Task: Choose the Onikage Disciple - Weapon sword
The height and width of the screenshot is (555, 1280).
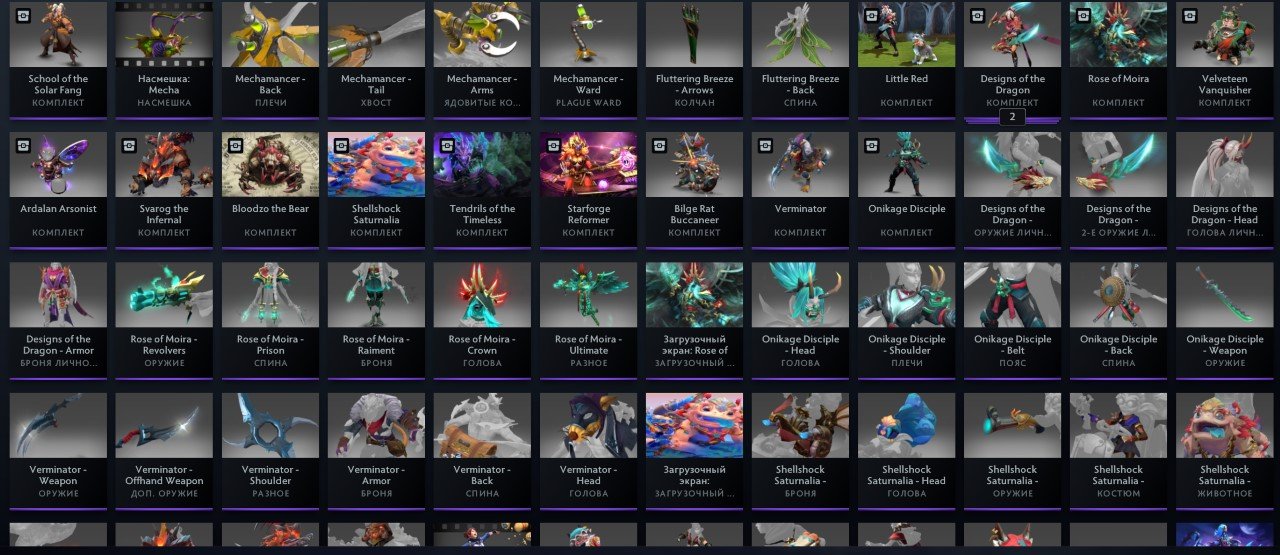Action: point(1225,320)
